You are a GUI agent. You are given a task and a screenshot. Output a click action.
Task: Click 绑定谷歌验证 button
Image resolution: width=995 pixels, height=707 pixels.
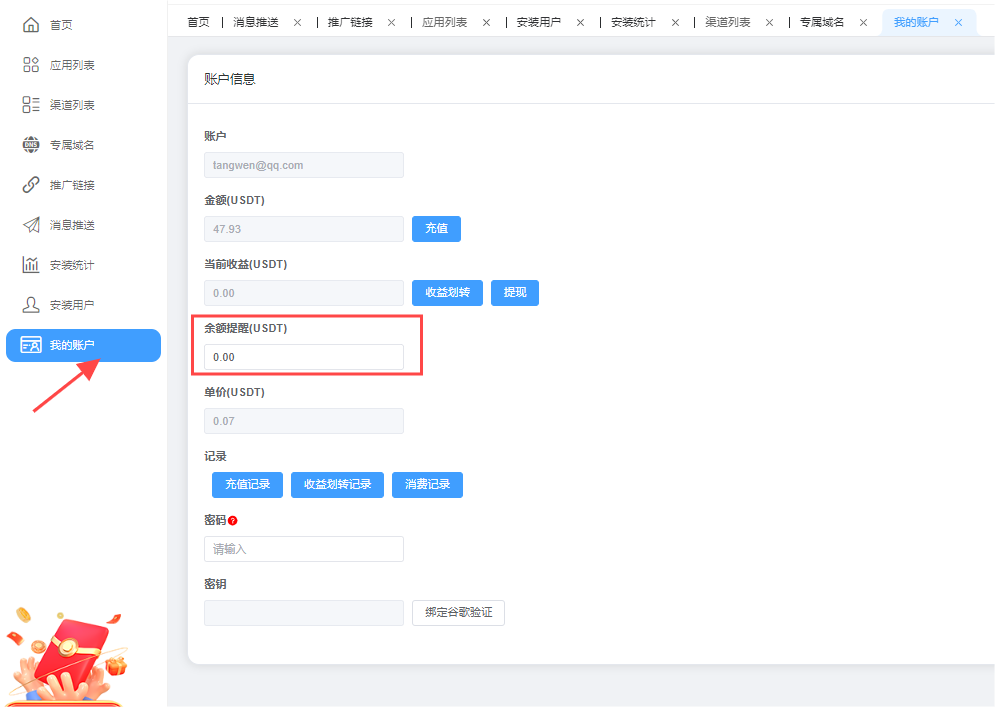pos(458,613)
